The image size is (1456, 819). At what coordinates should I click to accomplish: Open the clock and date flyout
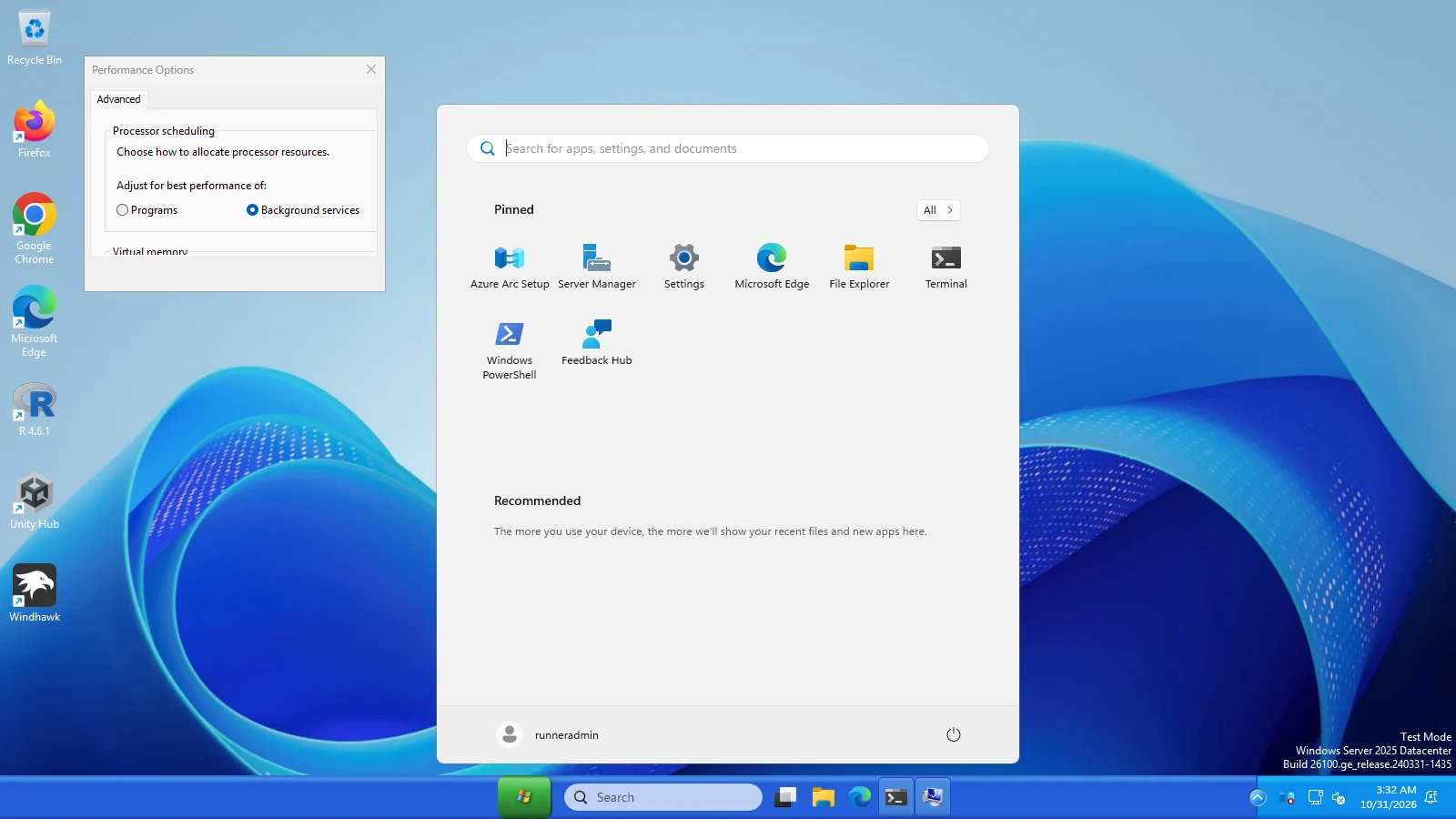(1388, 797)
